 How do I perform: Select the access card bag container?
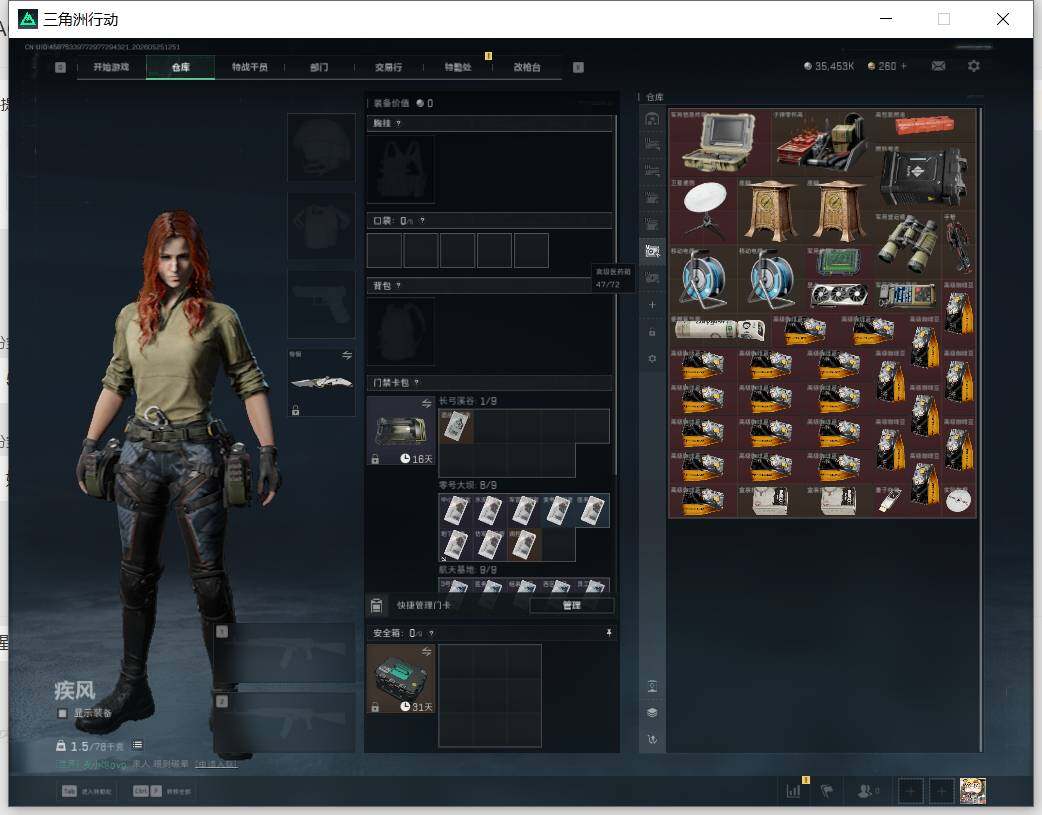click(x=401, y=431)
